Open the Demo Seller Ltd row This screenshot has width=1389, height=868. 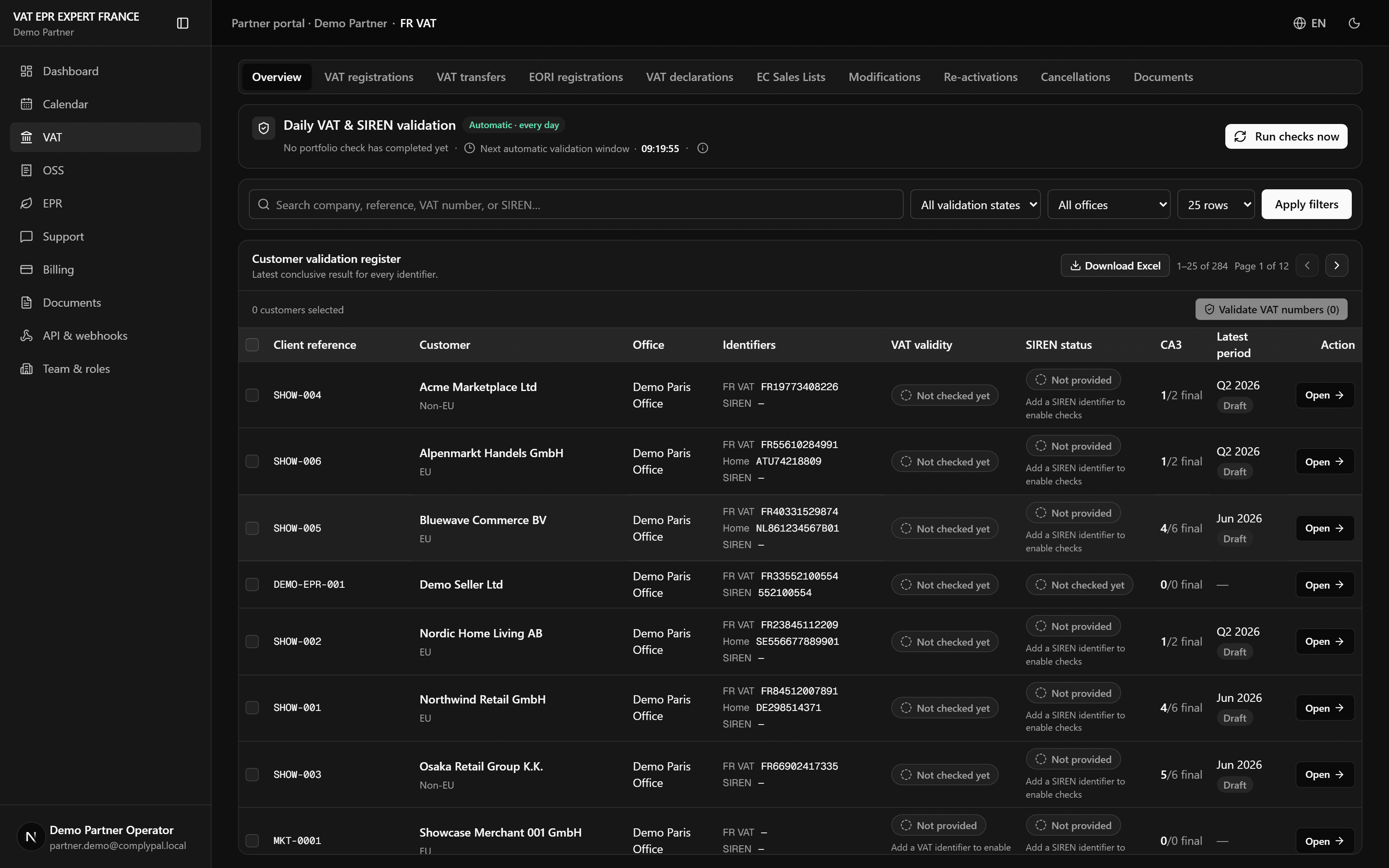(x=1325, y=584)
